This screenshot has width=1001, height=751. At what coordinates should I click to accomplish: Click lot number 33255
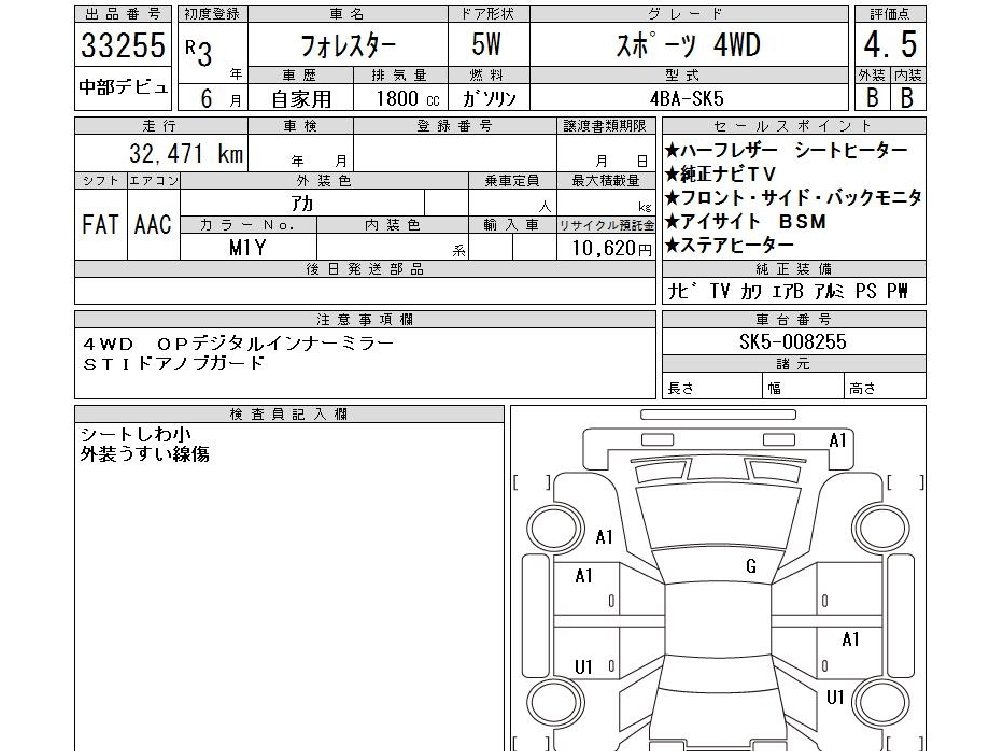tap(123, 45)
